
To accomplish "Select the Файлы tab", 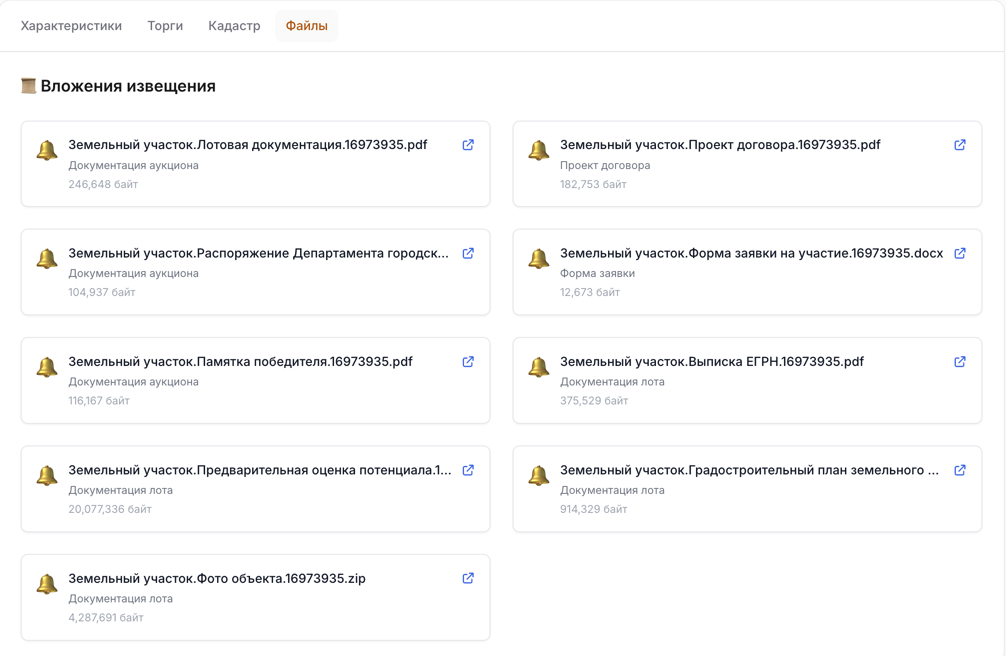I will click(x=306, y=26).
